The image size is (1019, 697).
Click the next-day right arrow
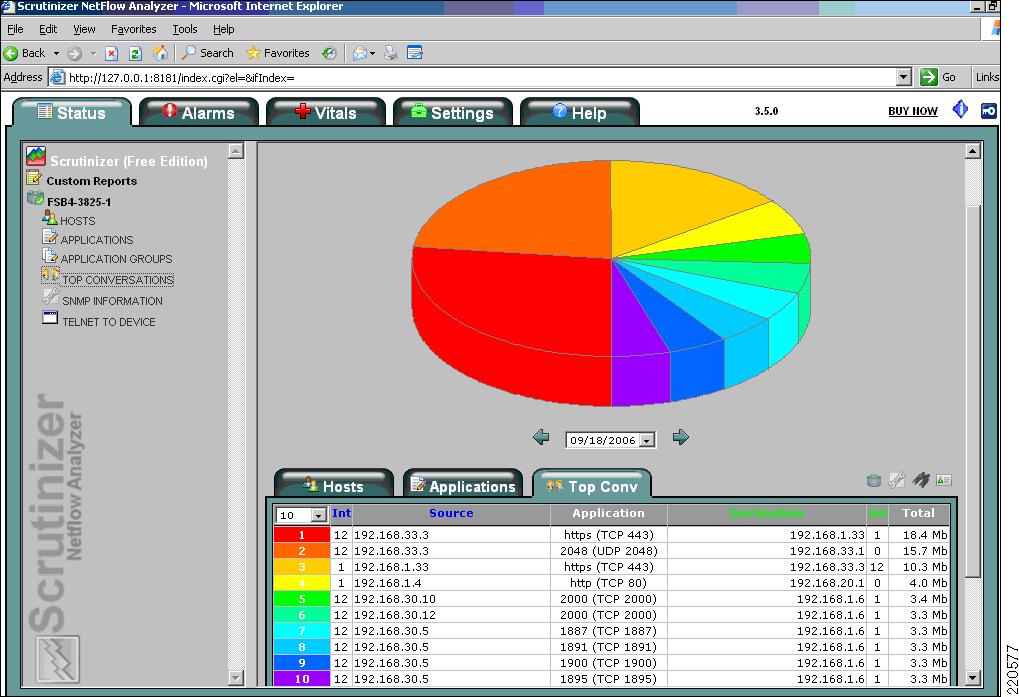point(680,437)
